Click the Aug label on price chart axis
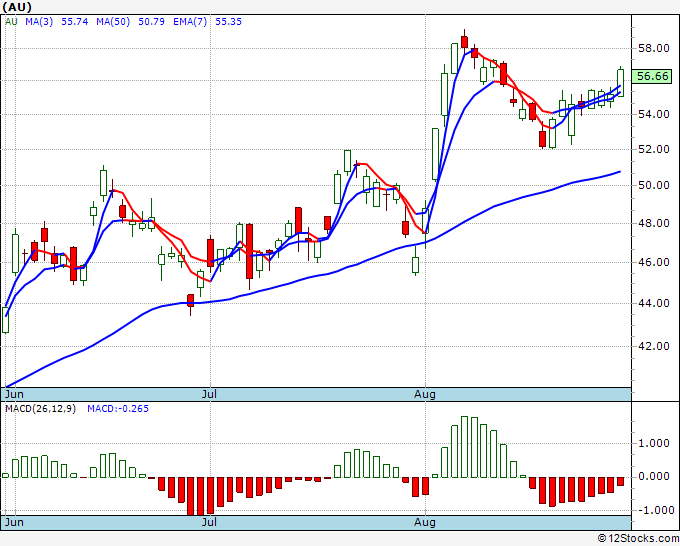Screen dimensions: 680x546 [x=425, y=394]
